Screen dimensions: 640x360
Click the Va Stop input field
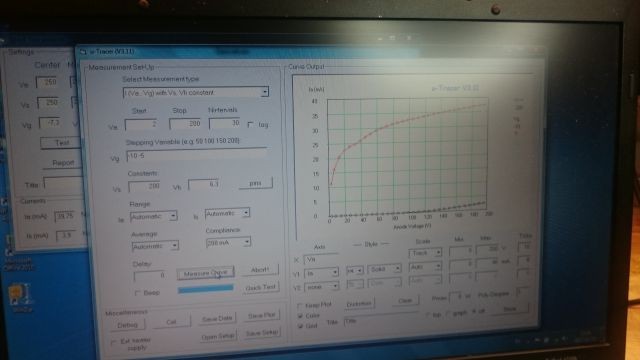[x=185, y=123]
